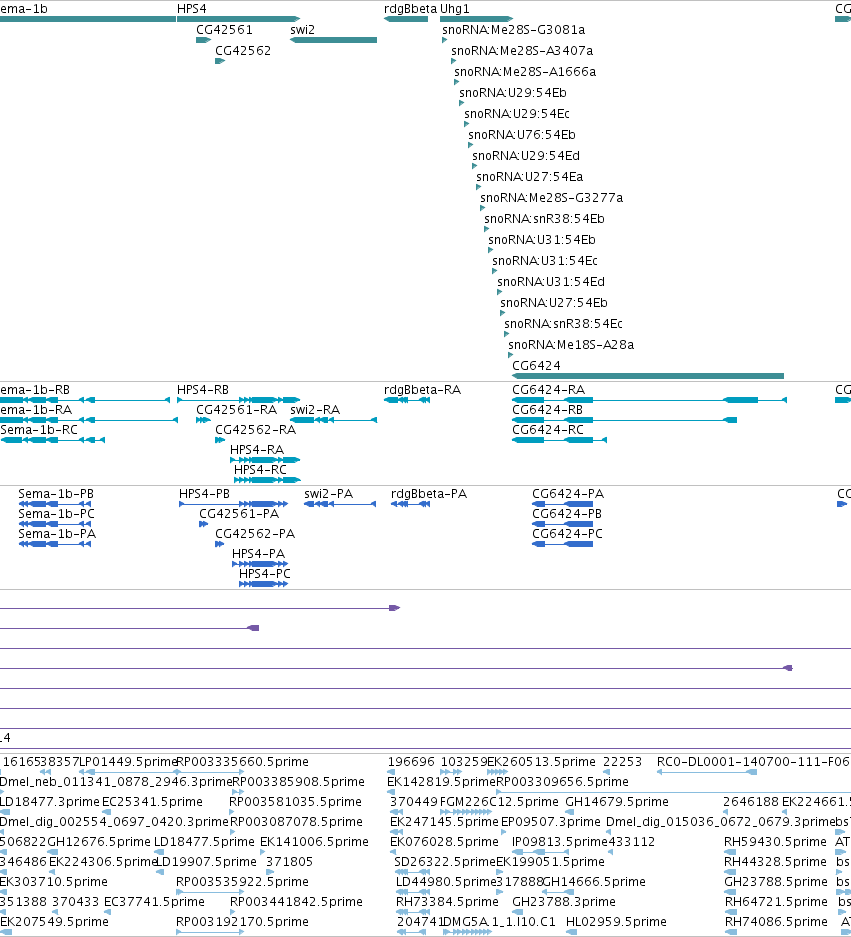Open the CG42562-PA protein label

pyautogui.click(x=255, y=534)
